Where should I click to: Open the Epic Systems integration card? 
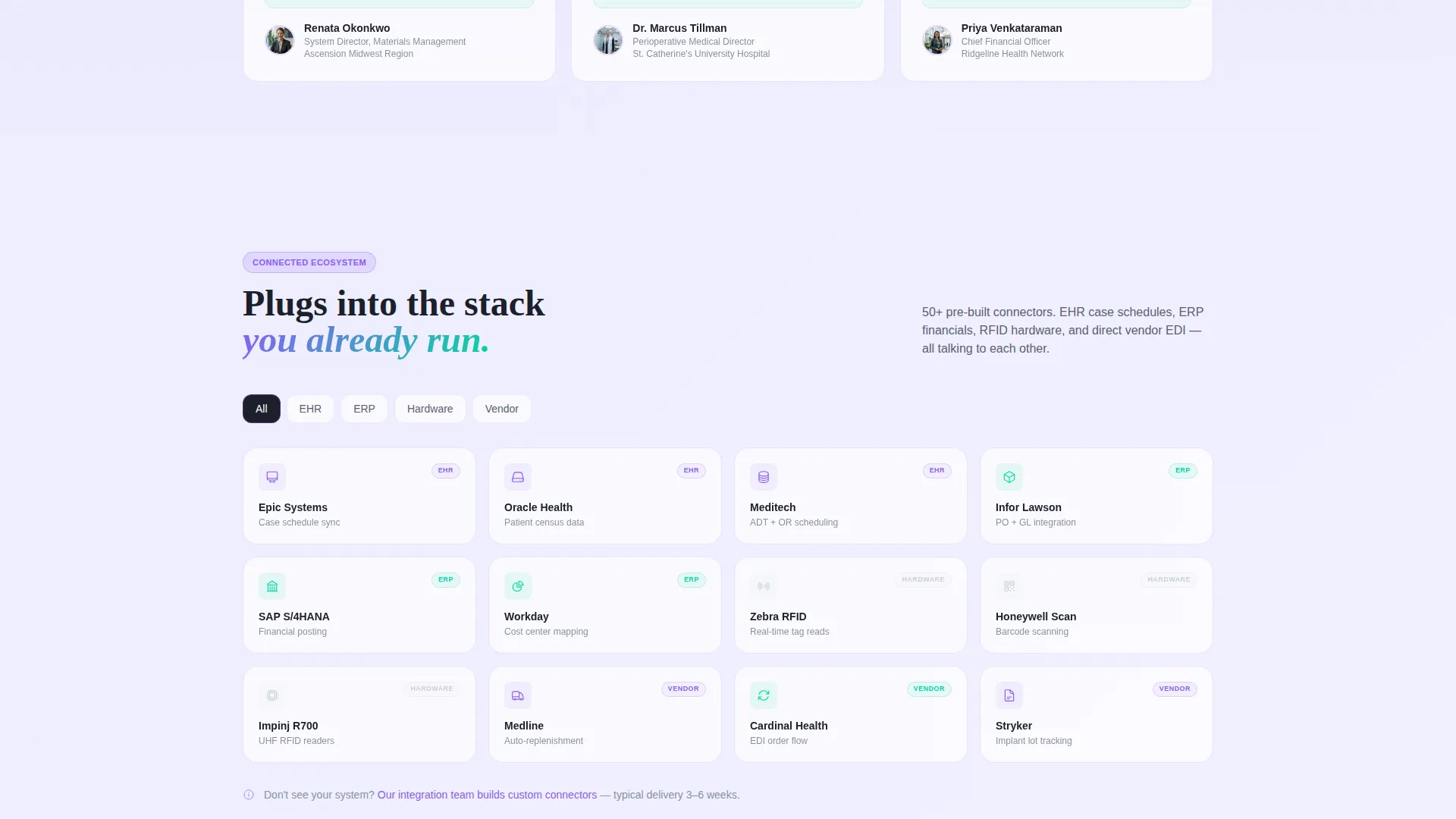click(x=359, y=496)
